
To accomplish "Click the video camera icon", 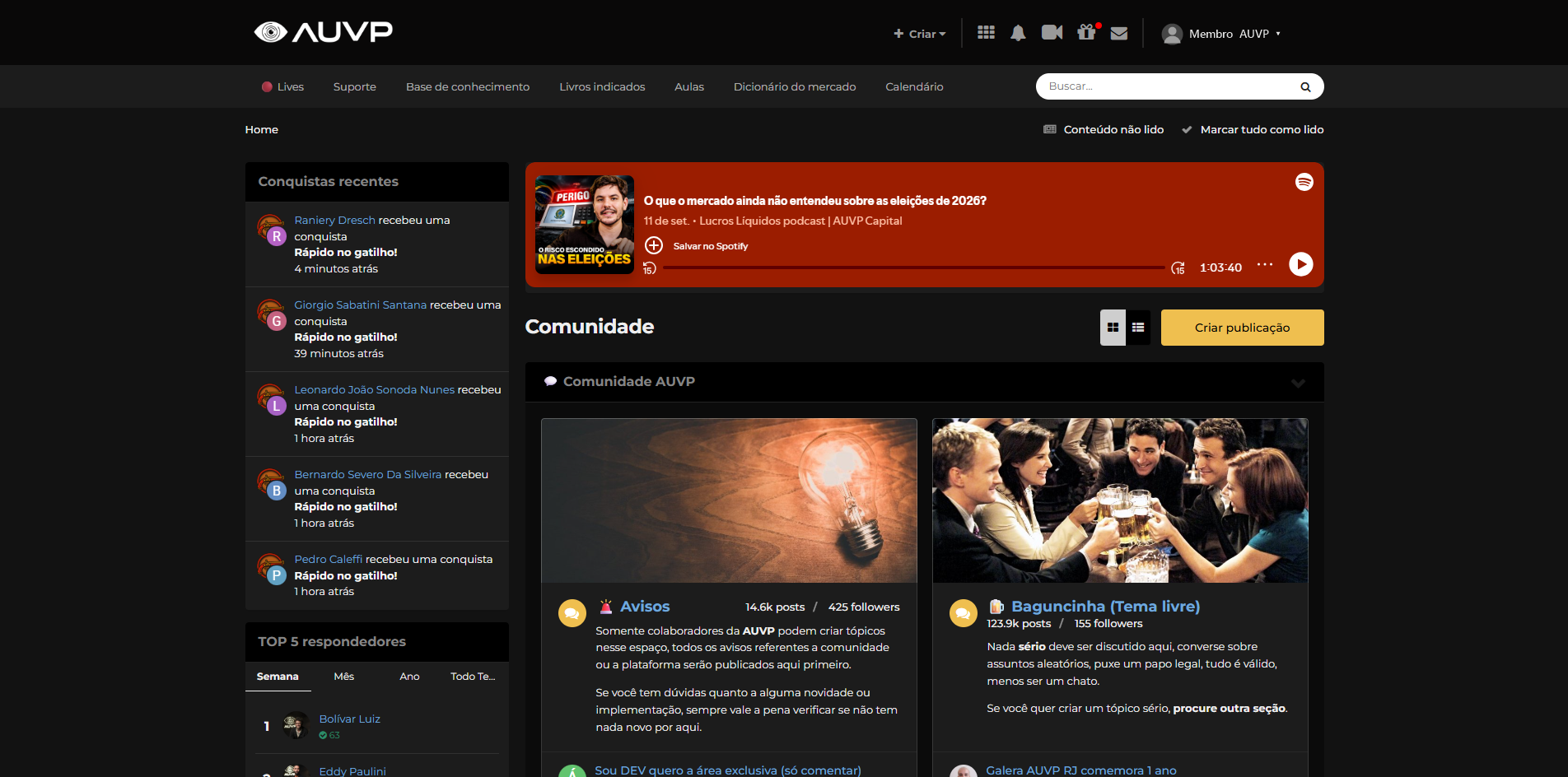I will (1052, 33).
